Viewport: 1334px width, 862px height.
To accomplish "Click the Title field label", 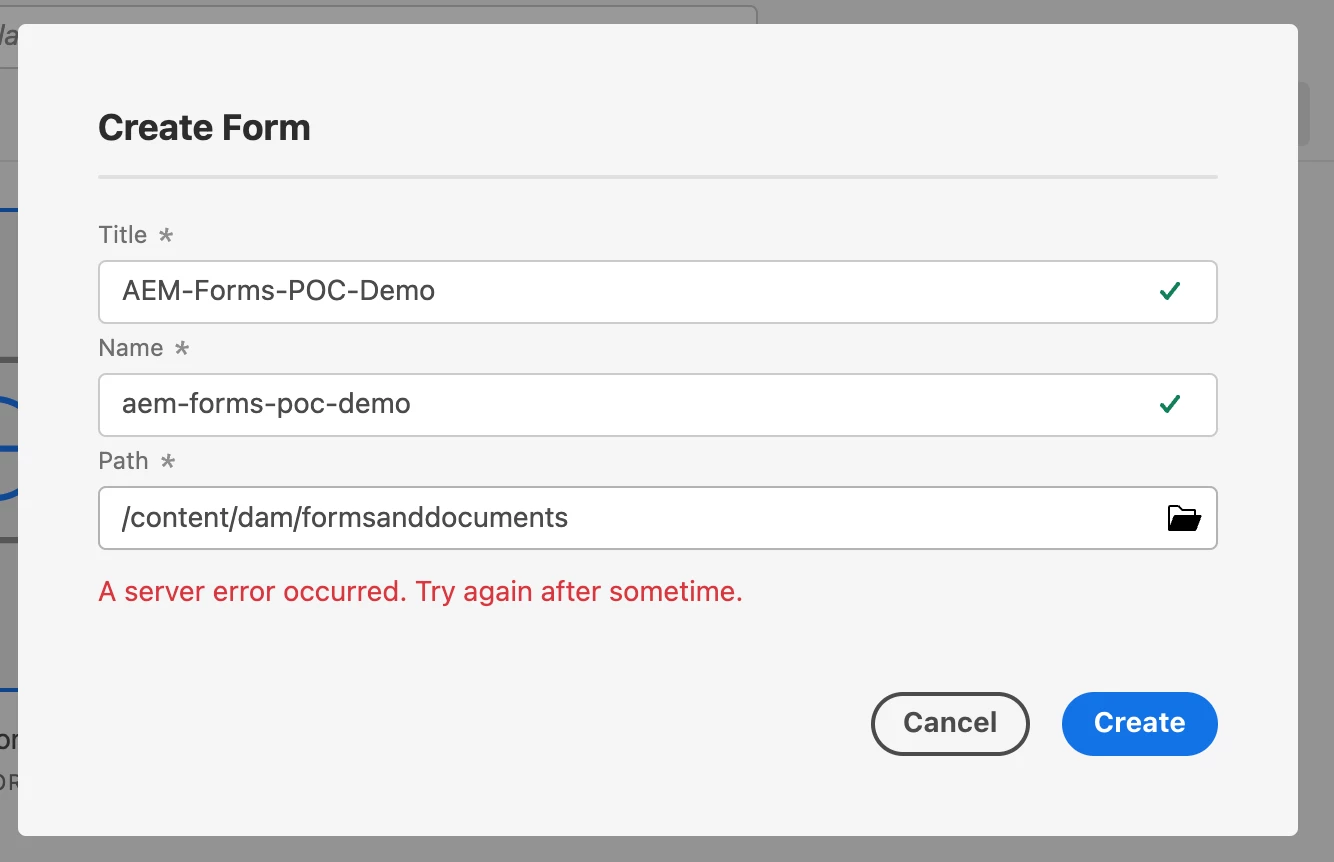I will 122,235.
